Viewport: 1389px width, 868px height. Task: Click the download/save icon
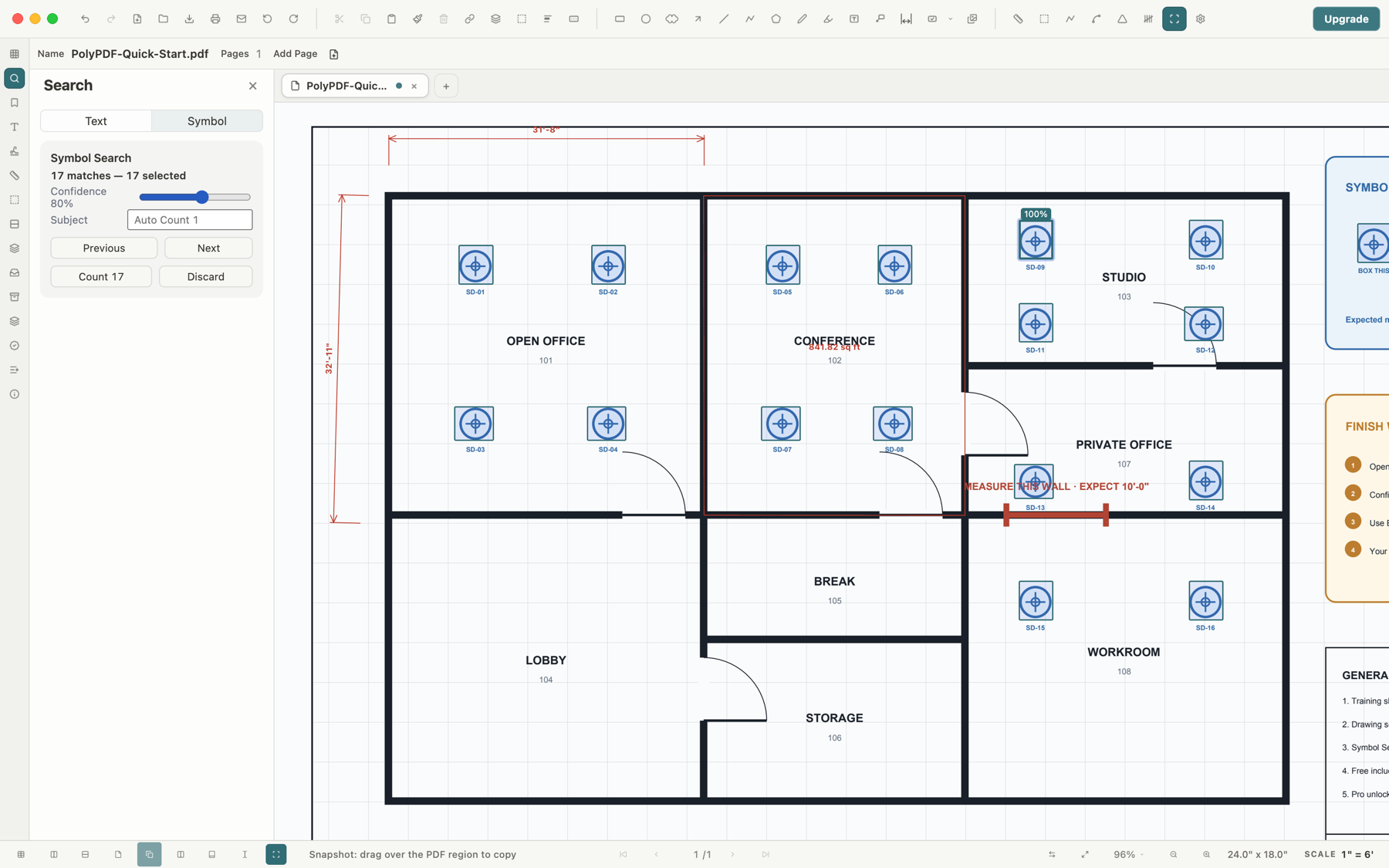point(189,19)
